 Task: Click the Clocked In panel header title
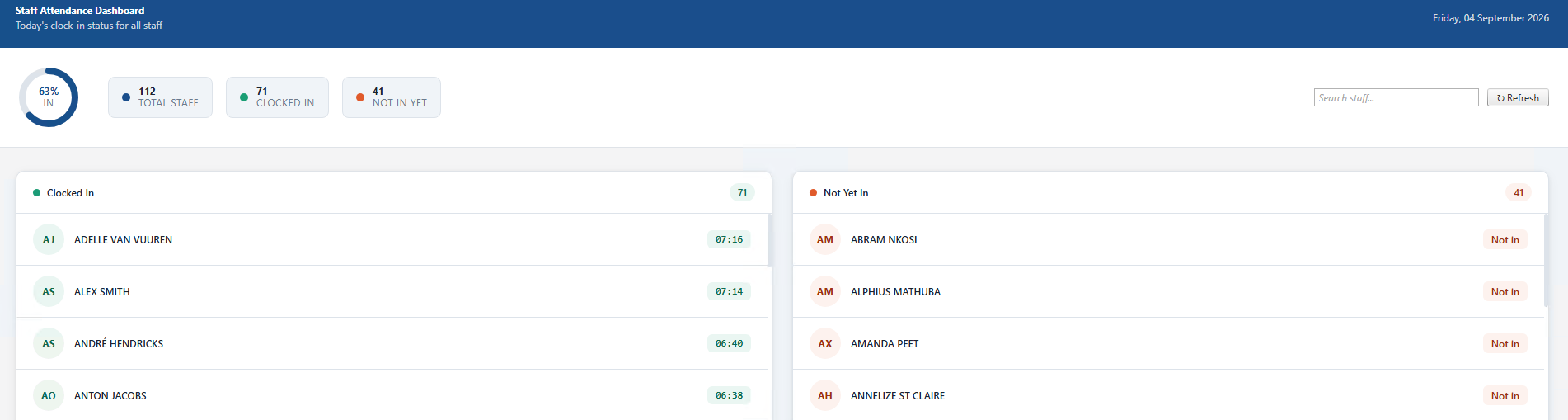(70, 193)
